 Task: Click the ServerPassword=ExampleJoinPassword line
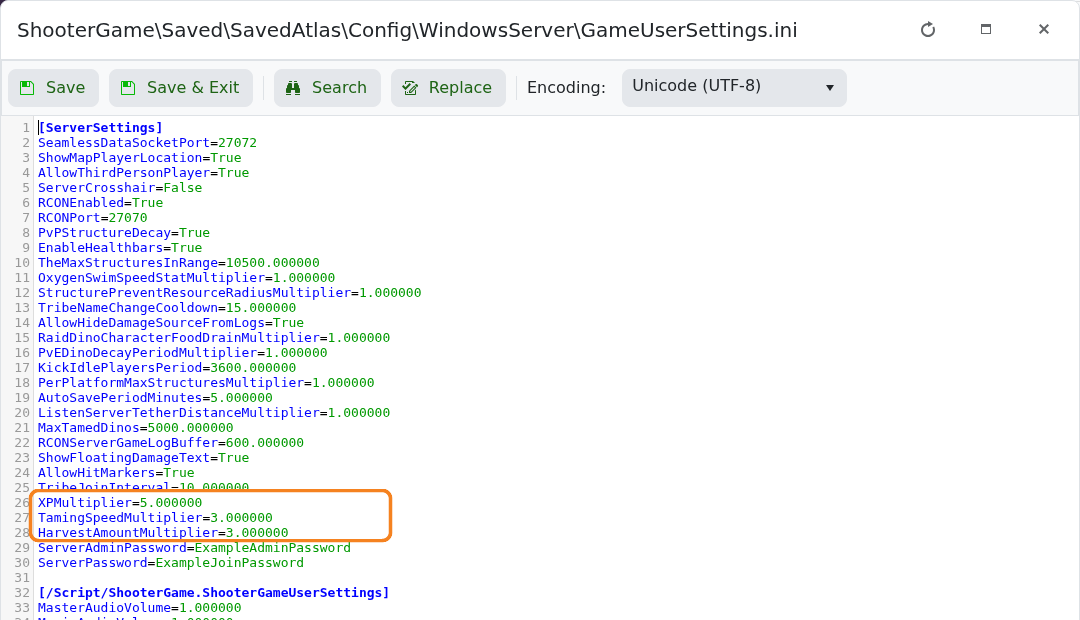tap(171, 563)
